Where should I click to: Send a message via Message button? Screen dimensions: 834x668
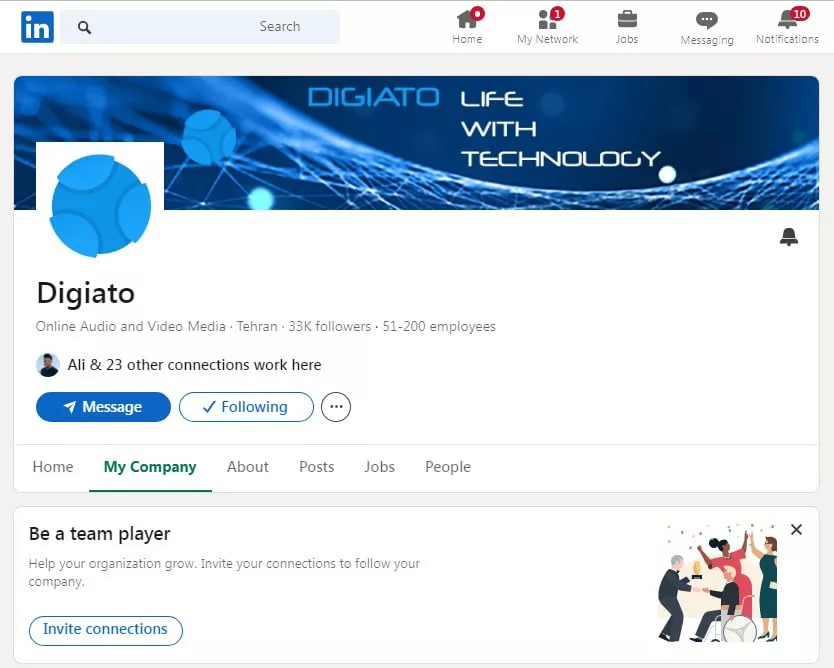pyautogui.click(x=103, y=407)
